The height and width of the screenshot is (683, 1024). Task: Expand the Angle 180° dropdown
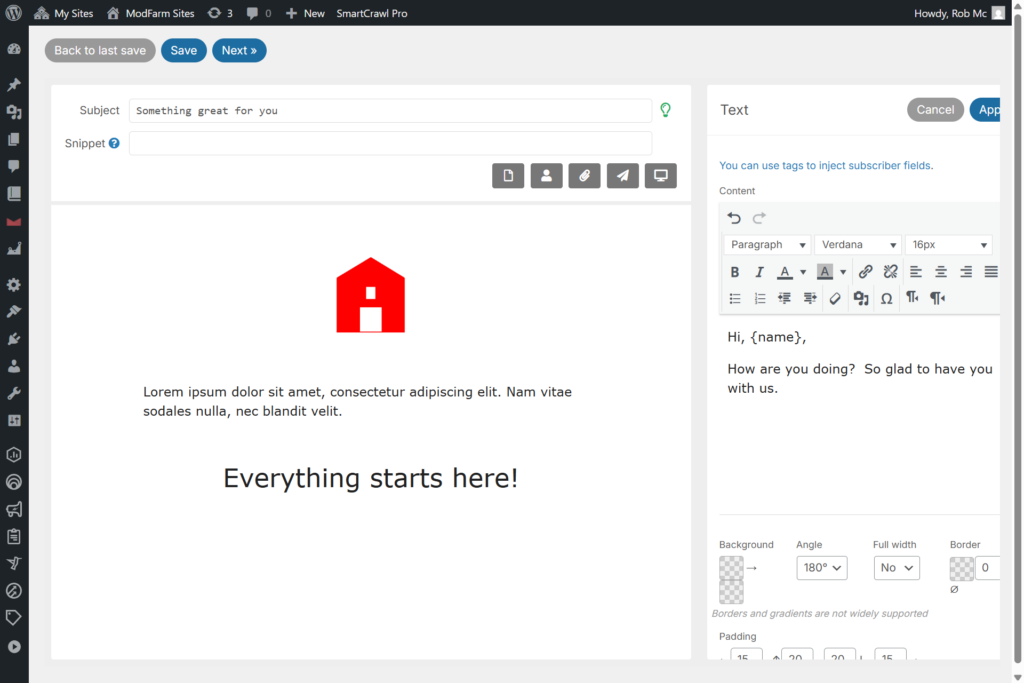click(x=822, y=568)
